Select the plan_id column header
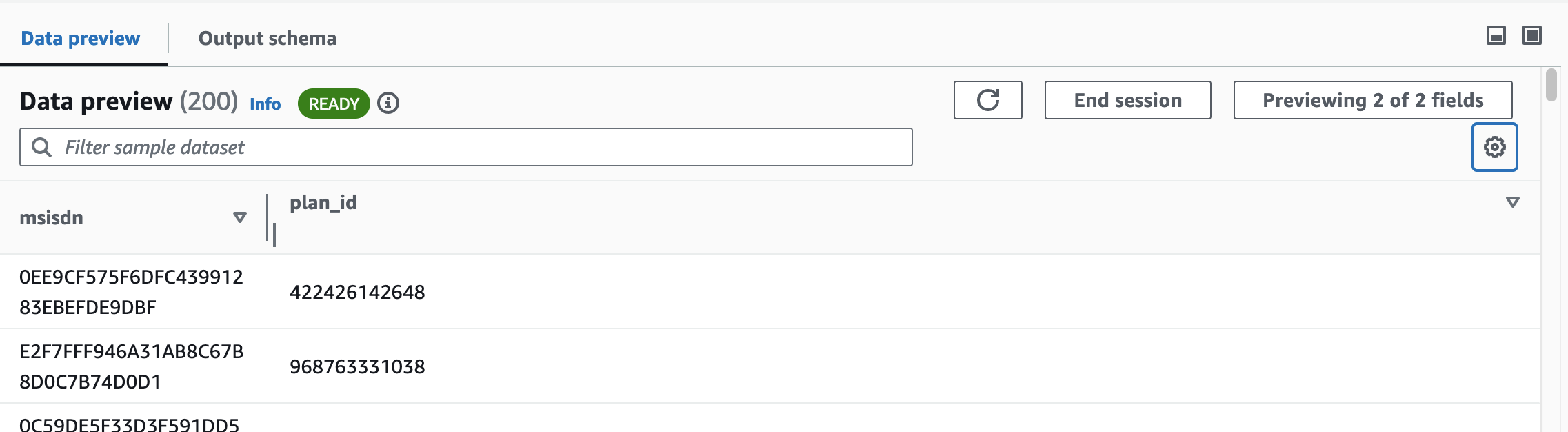1568x432 pixels. (323, 203)
